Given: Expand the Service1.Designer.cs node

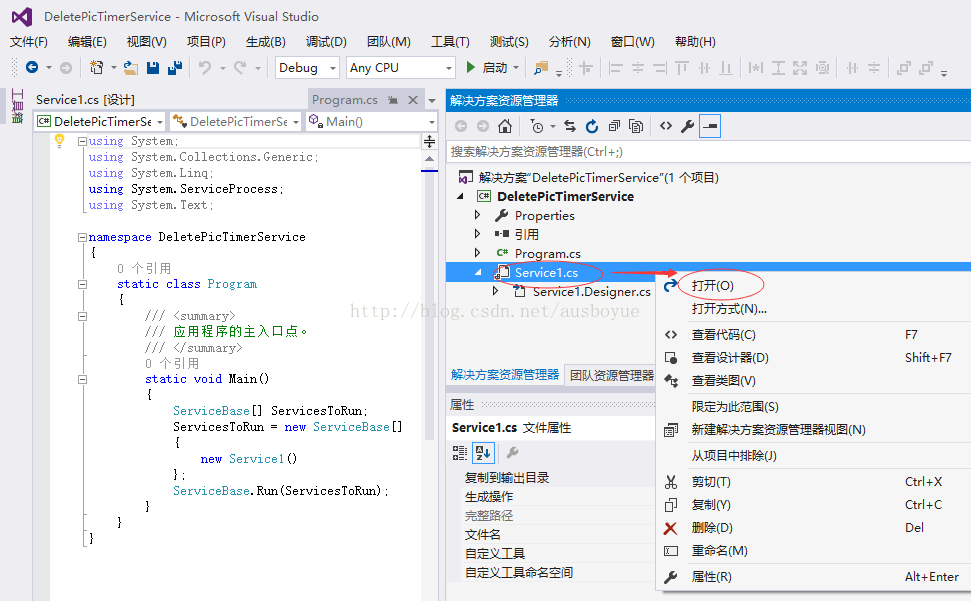Looking at the screenshot, I should (x=495, y=291).
